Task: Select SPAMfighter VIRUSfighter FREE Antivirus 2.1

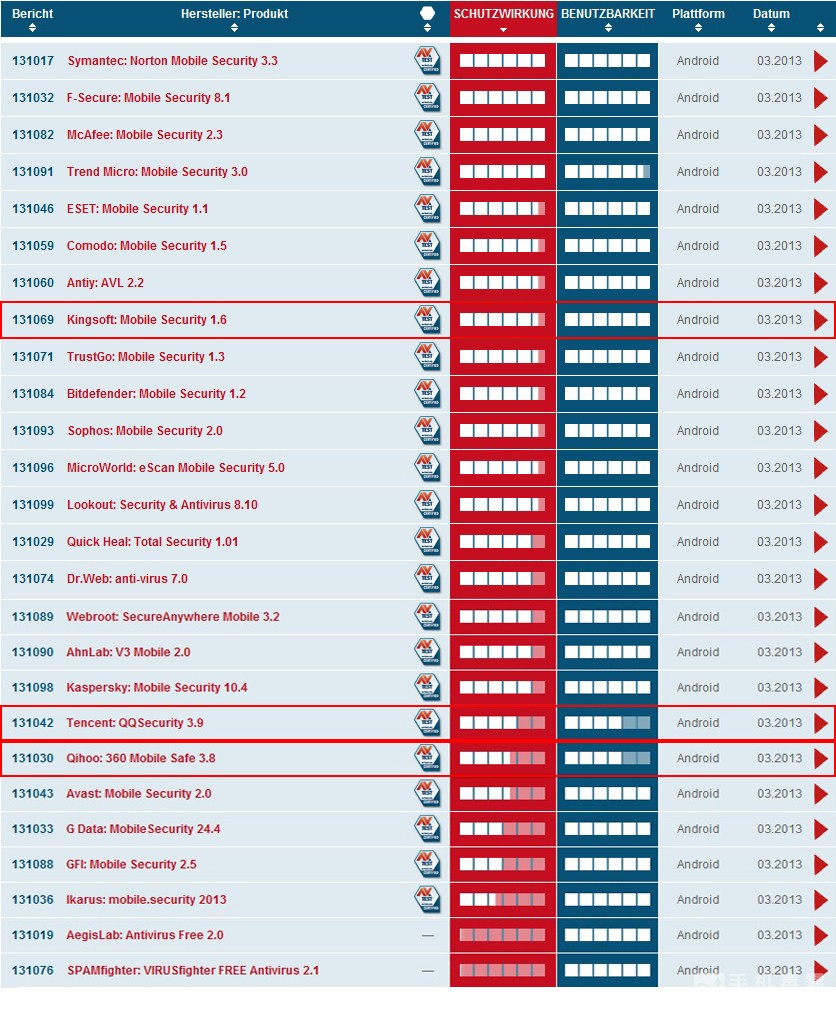Action: 193,970
